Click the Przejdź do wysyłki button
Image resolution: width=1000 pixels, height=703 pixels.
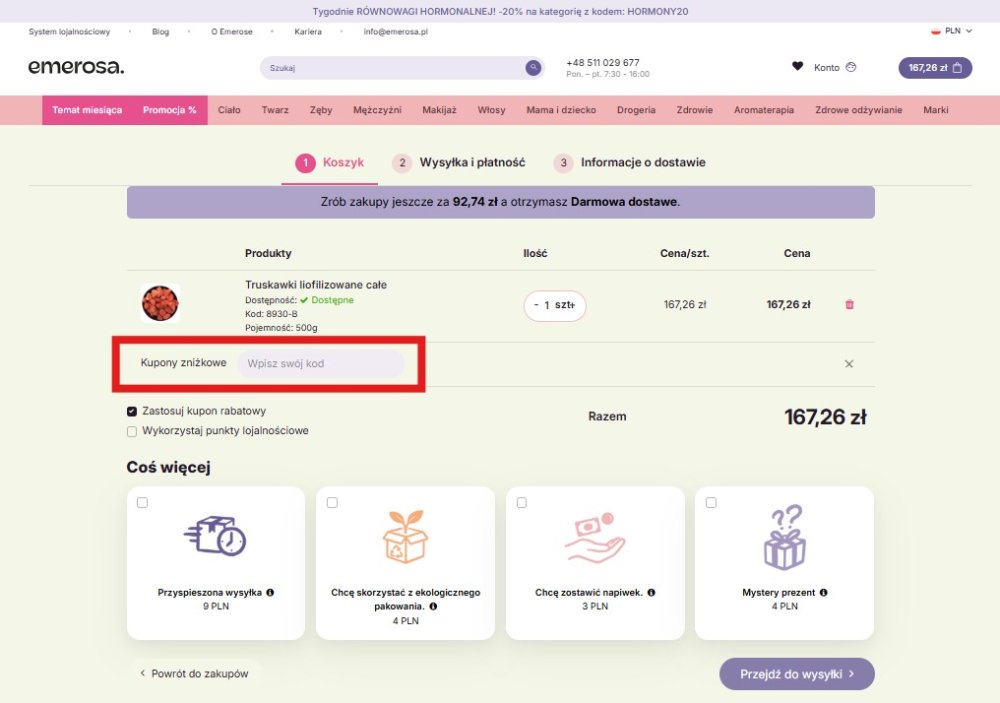(x=796, y=674)
